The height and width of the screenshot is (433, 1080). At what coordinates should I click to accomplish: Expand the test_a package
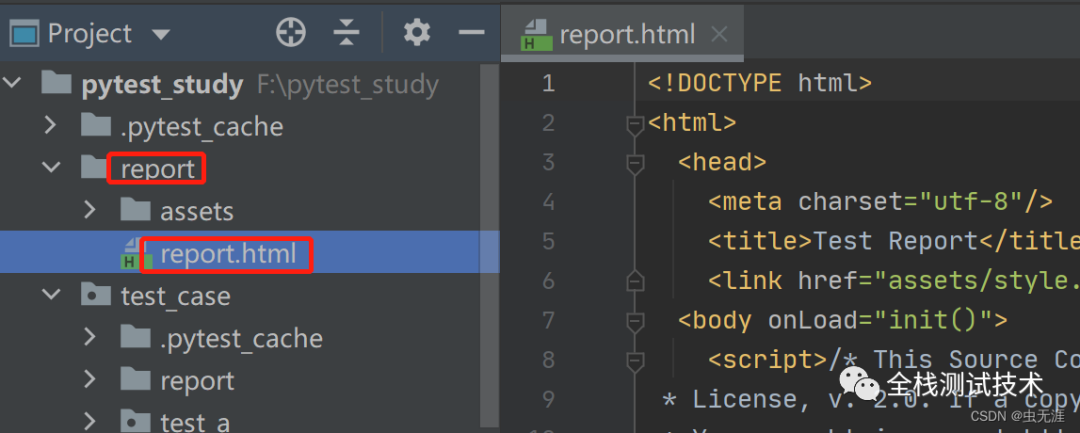89,420
